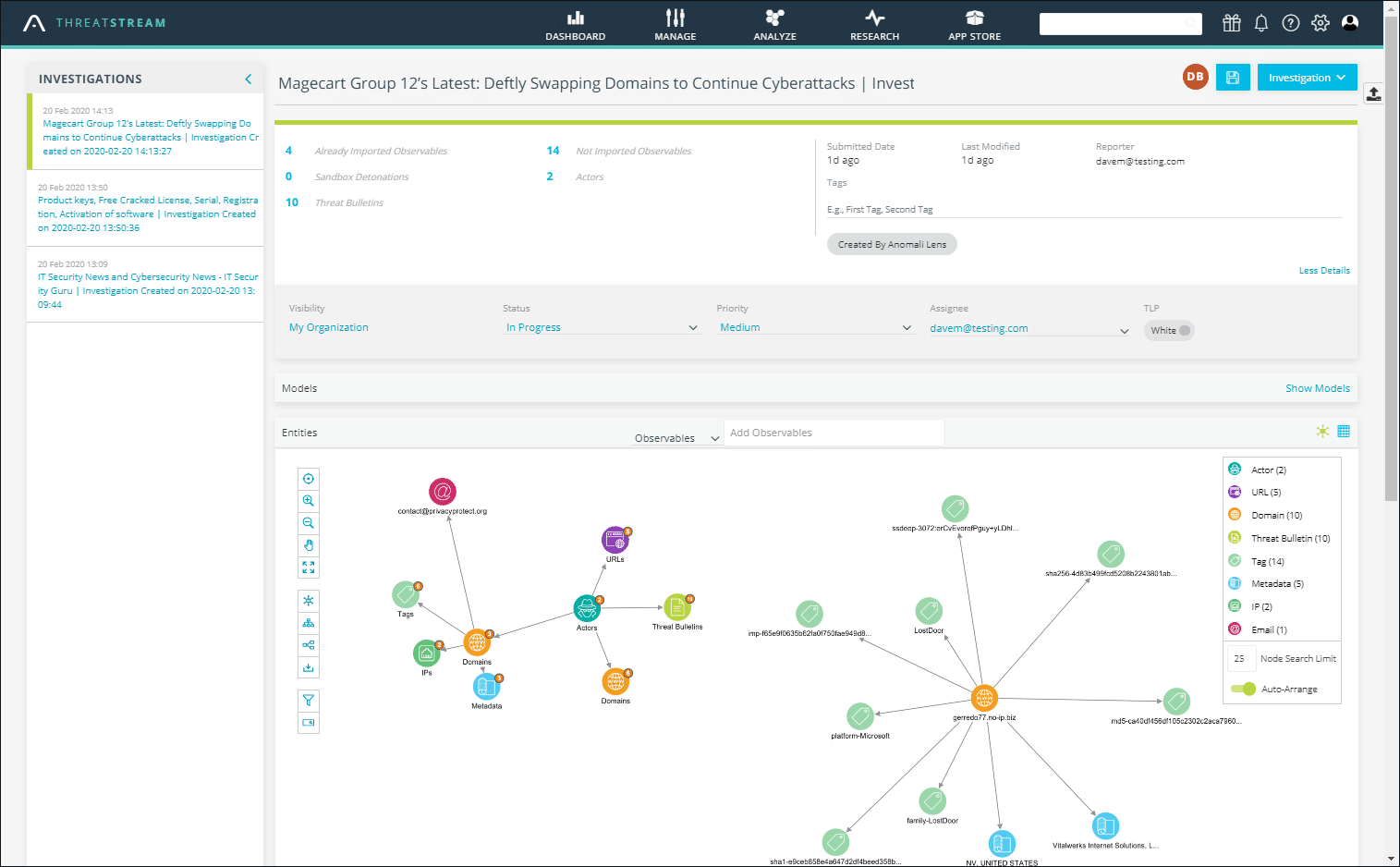Toggle the TLP White switch

pos(1168,330)
